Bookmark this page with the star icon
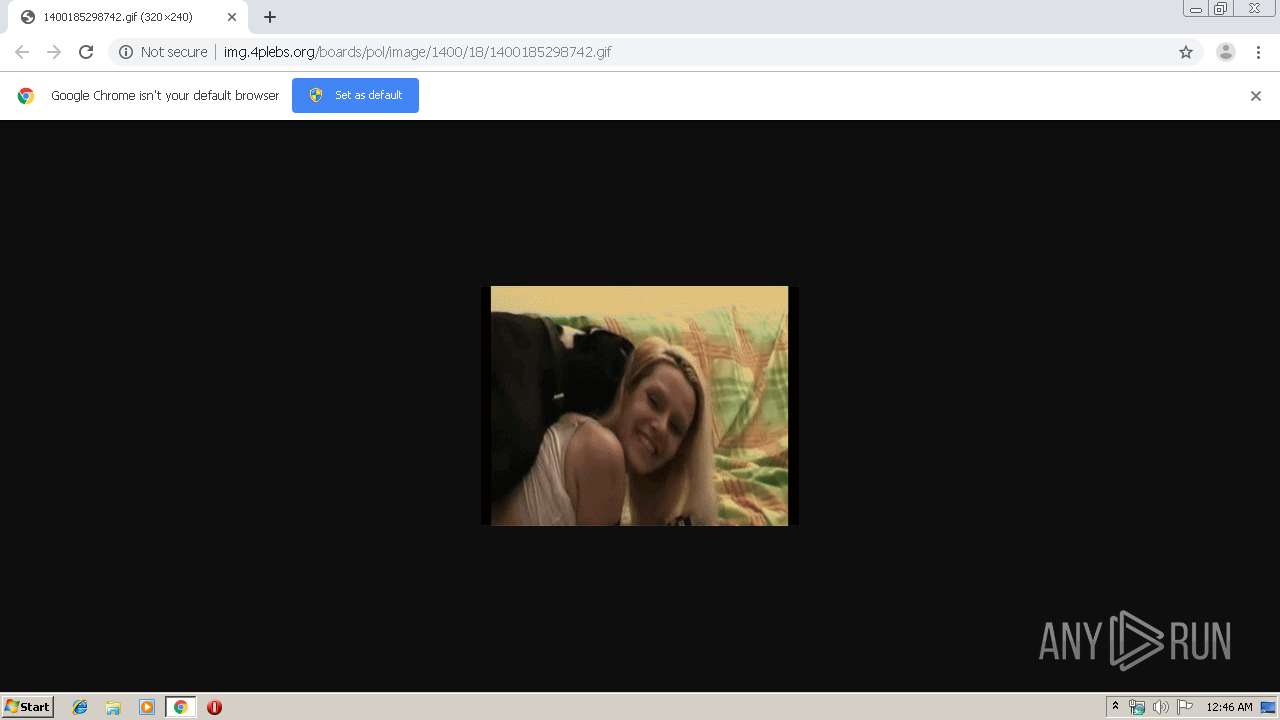 click(x=1186, y=52)
